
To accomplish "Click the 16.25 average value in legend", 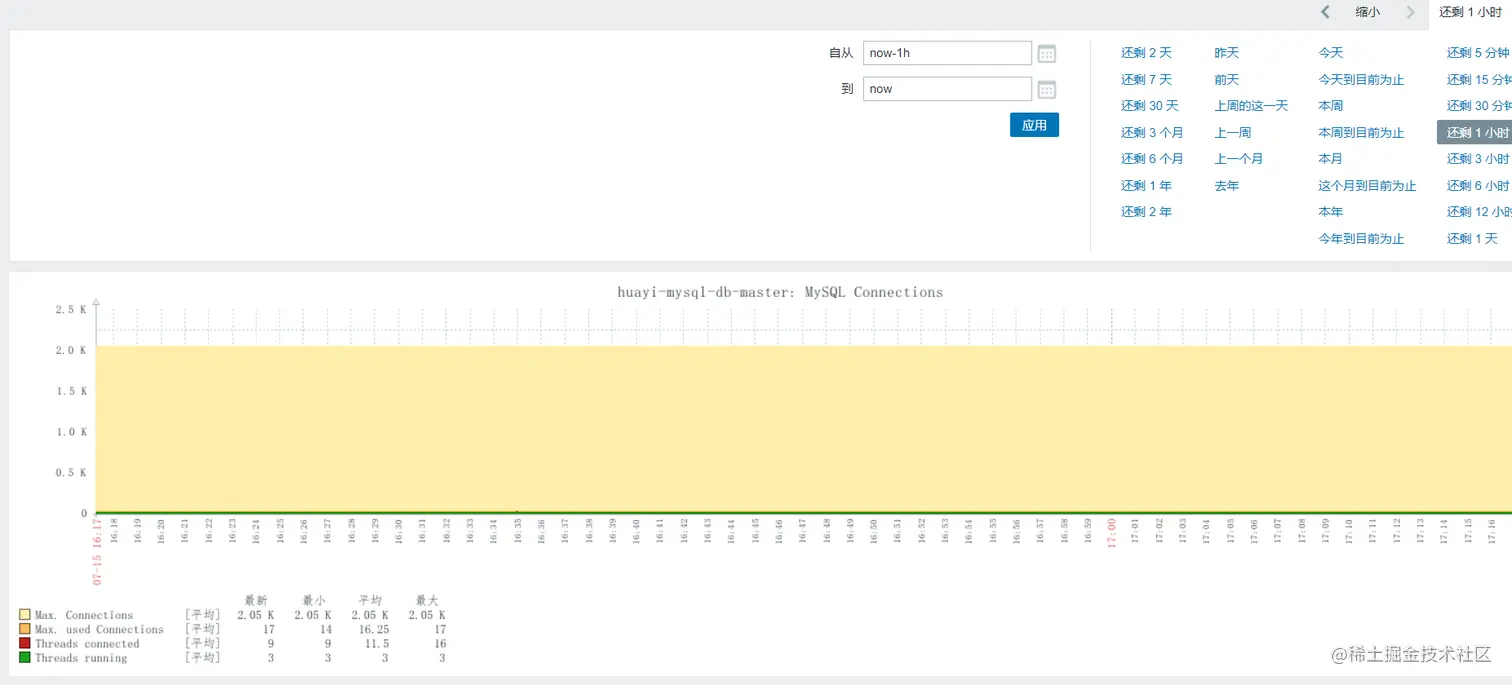I will (x=373, y=630).
